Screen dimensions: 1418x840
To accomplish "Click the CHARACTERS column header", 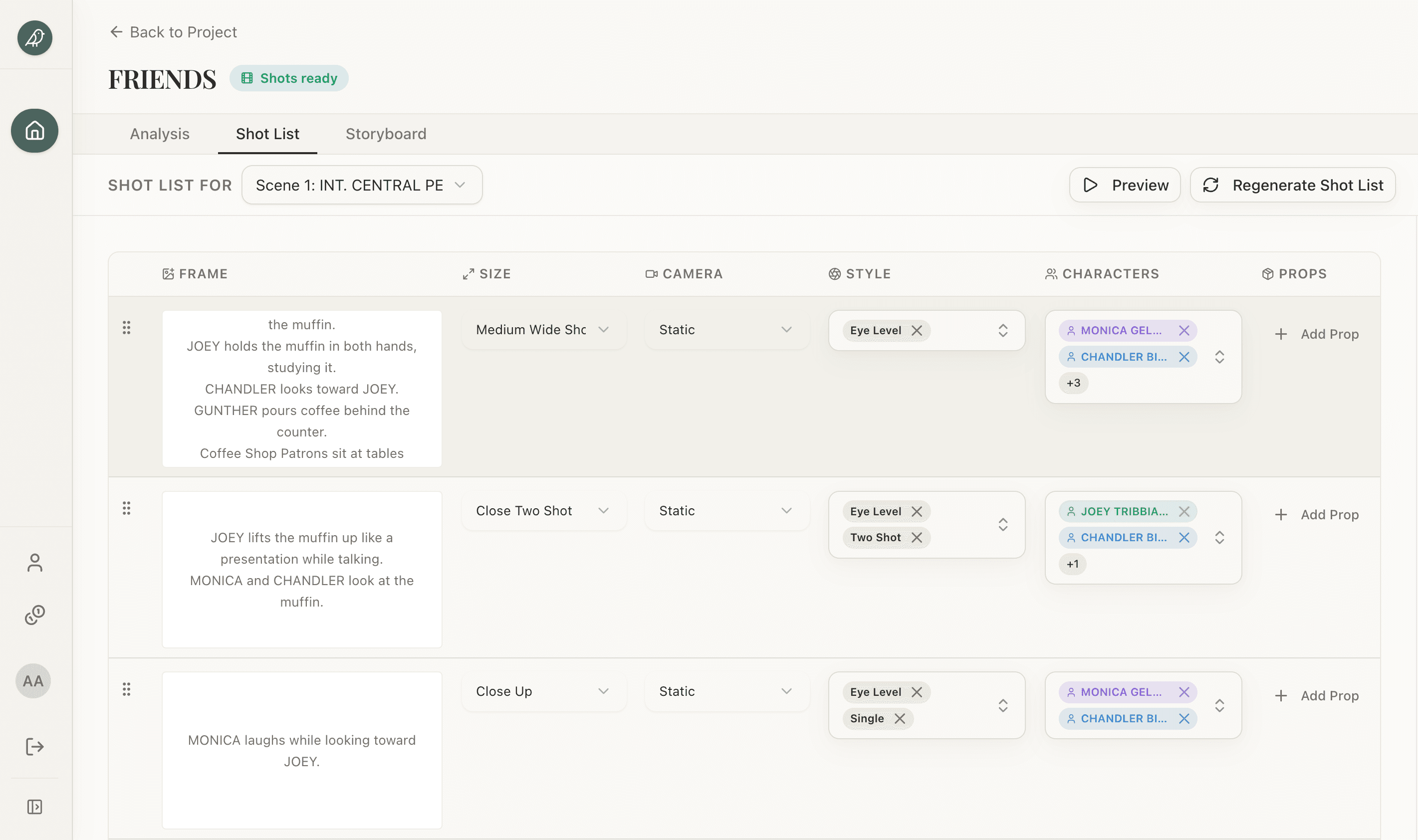I will [x=1102, y=274].
